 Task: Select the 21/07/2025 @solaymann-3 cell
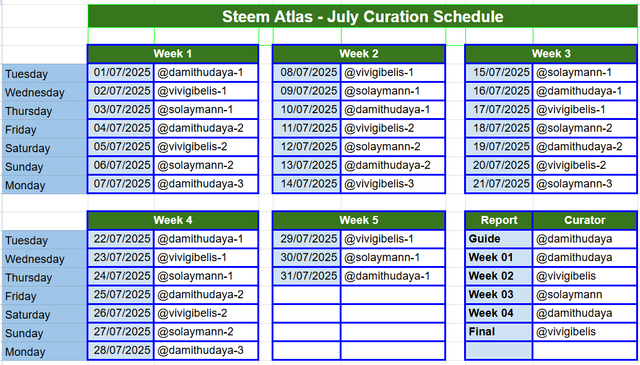(x=584, y=184)
